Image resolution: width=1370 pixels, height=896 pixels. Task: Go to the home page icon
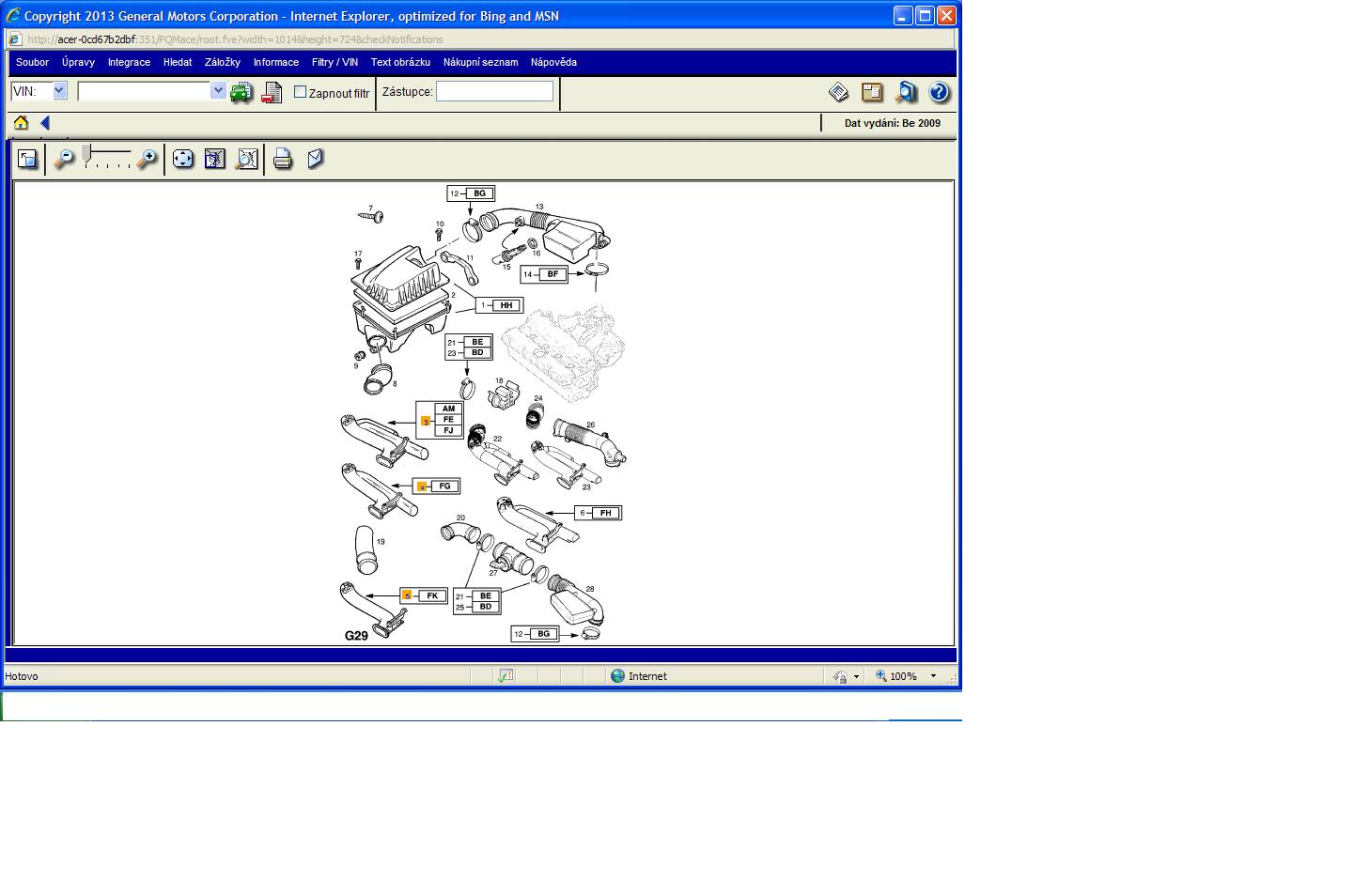pos(21,123)
